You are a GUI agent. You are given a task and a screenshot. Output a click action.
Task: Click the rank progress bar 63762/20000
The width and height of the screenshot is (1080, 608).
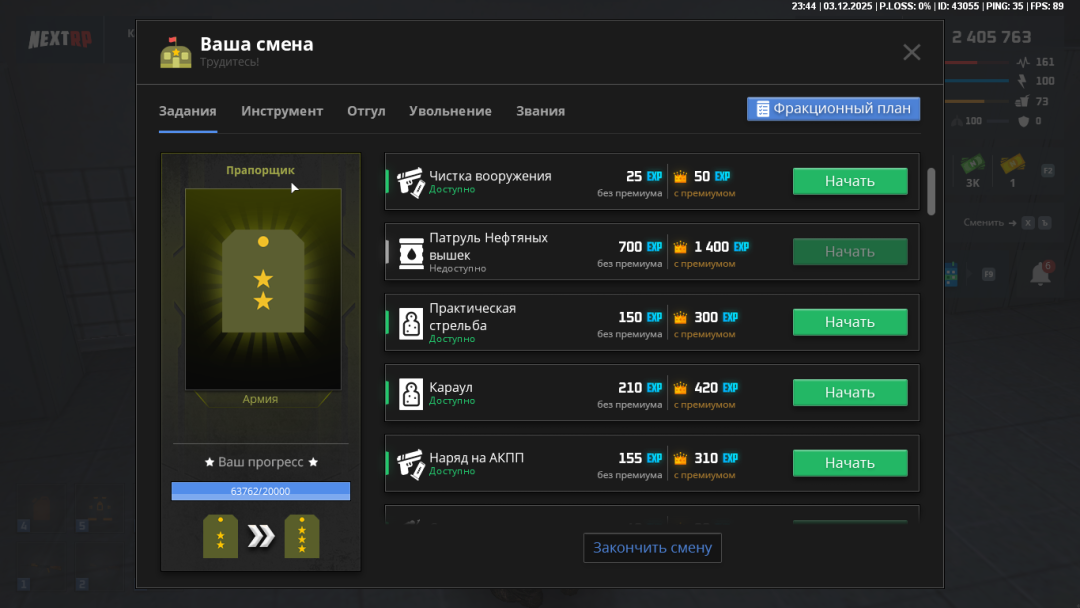(x=260, y=491)
